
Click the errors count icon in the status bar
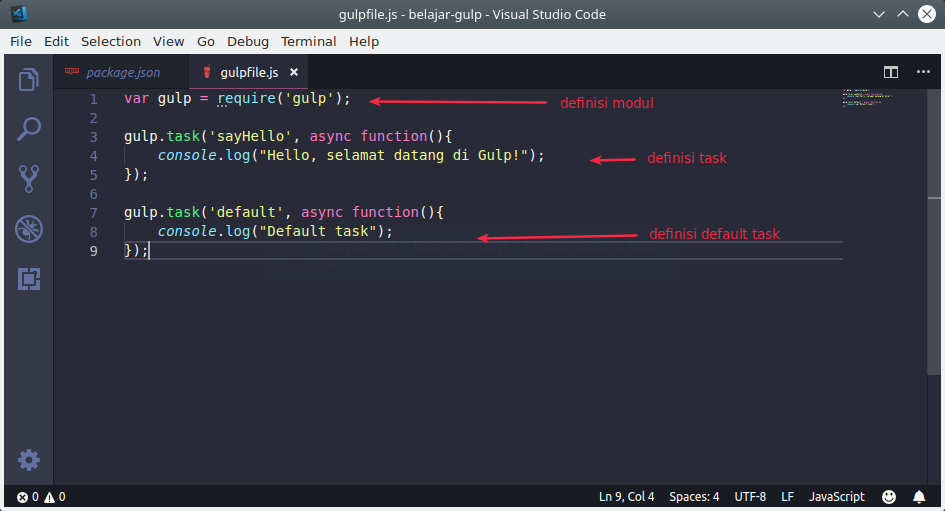tap(22, 497)
